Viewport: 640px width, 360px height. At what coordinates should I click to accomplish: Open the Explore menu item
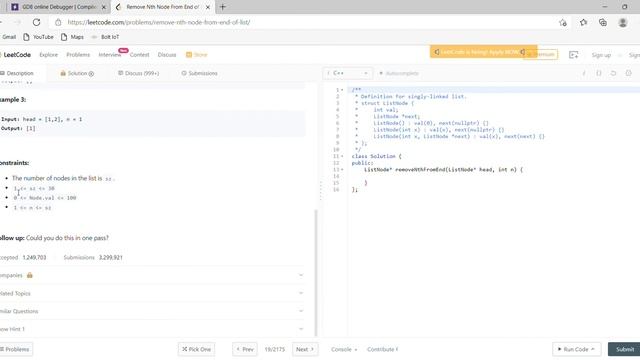point(49,55)
